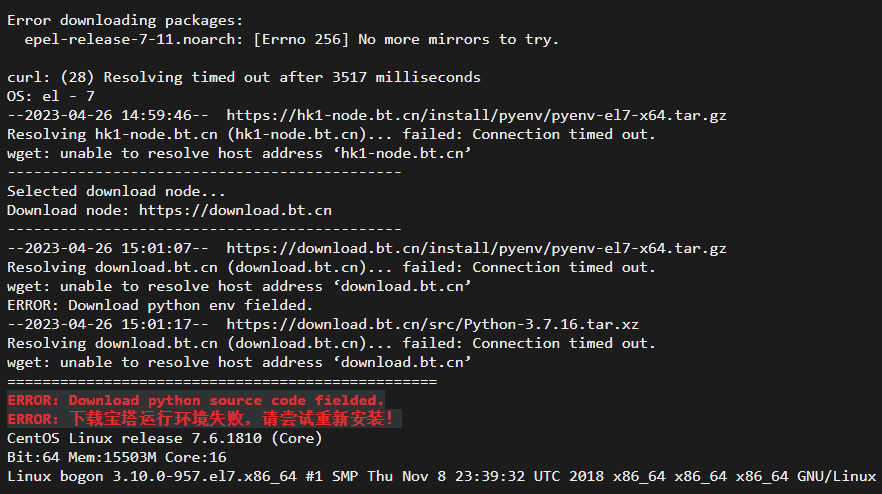The image size is (882, 494).
Task: Click the epel-release-7-11.noarch error text
Action: click(291, 40)
